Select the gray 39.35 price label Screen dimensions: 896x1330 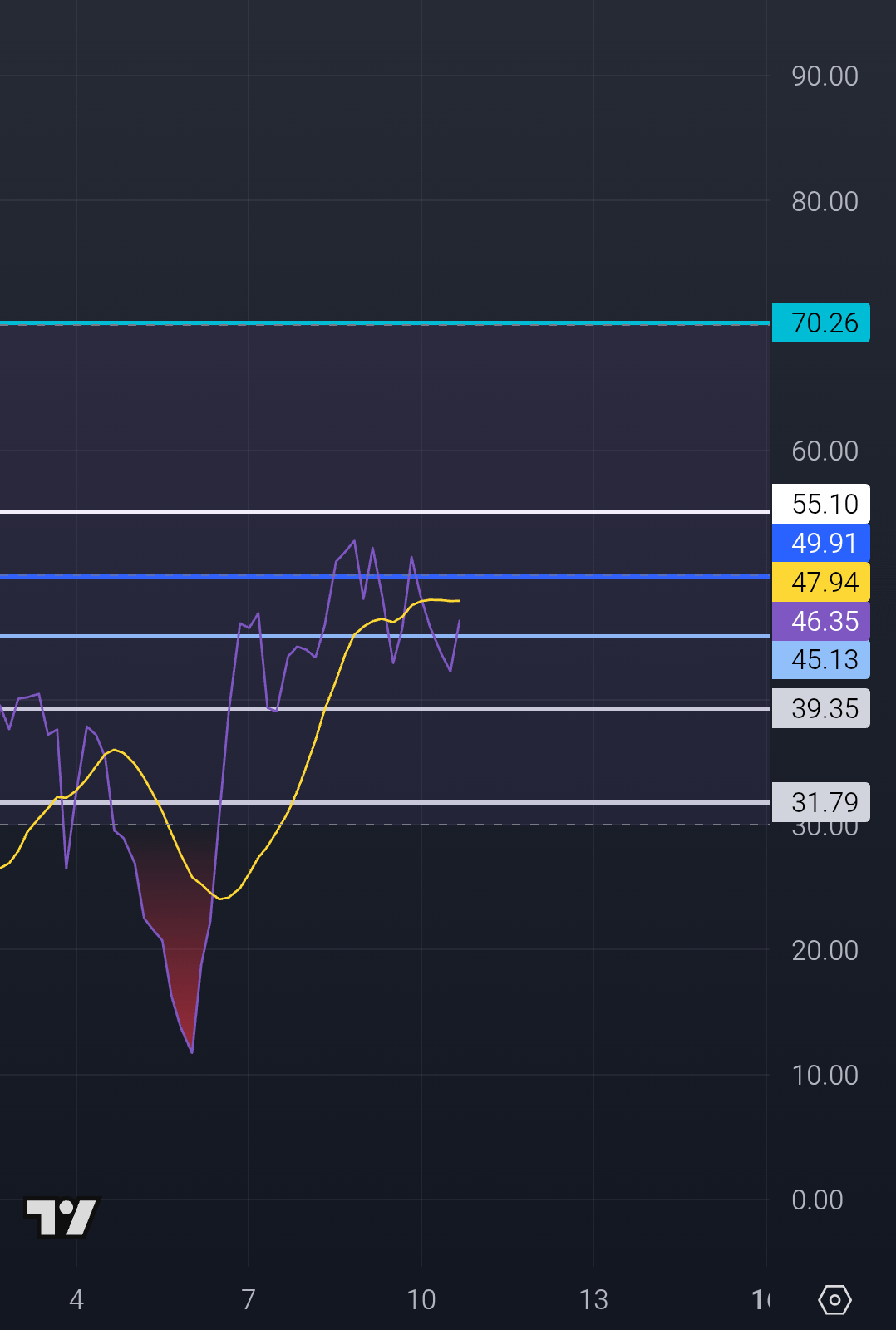[x=821, y=708]
